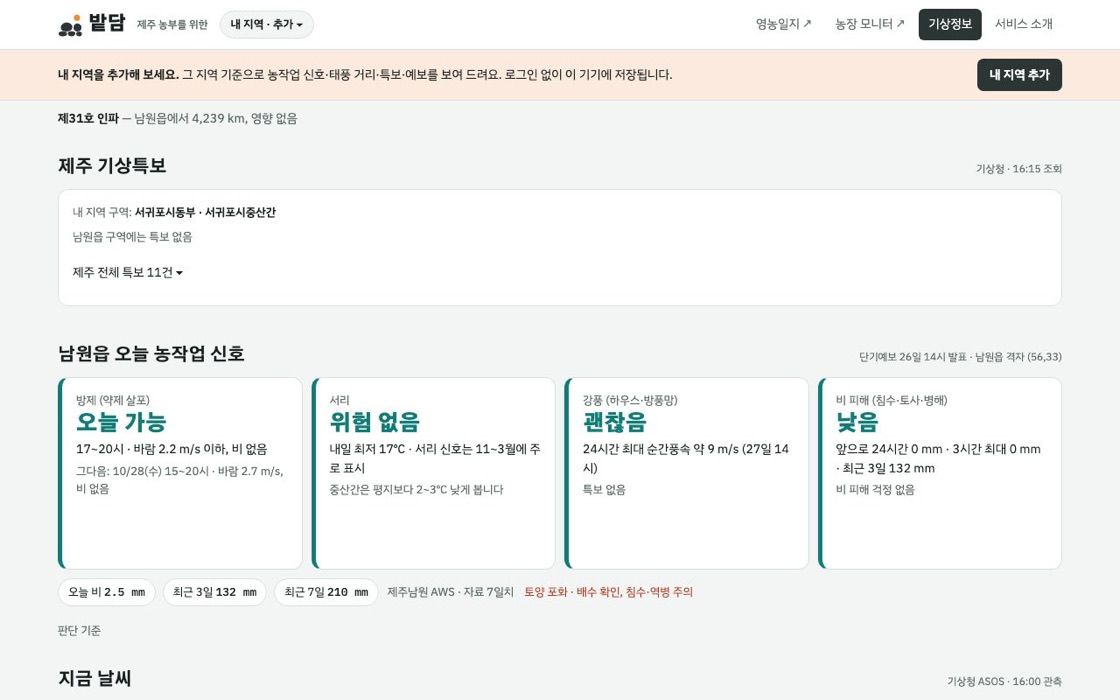This screenshot has width=1120, height=700.
Task: Click 단기예보 26일 14시 발표 text
Action: [x=912, y=357]
